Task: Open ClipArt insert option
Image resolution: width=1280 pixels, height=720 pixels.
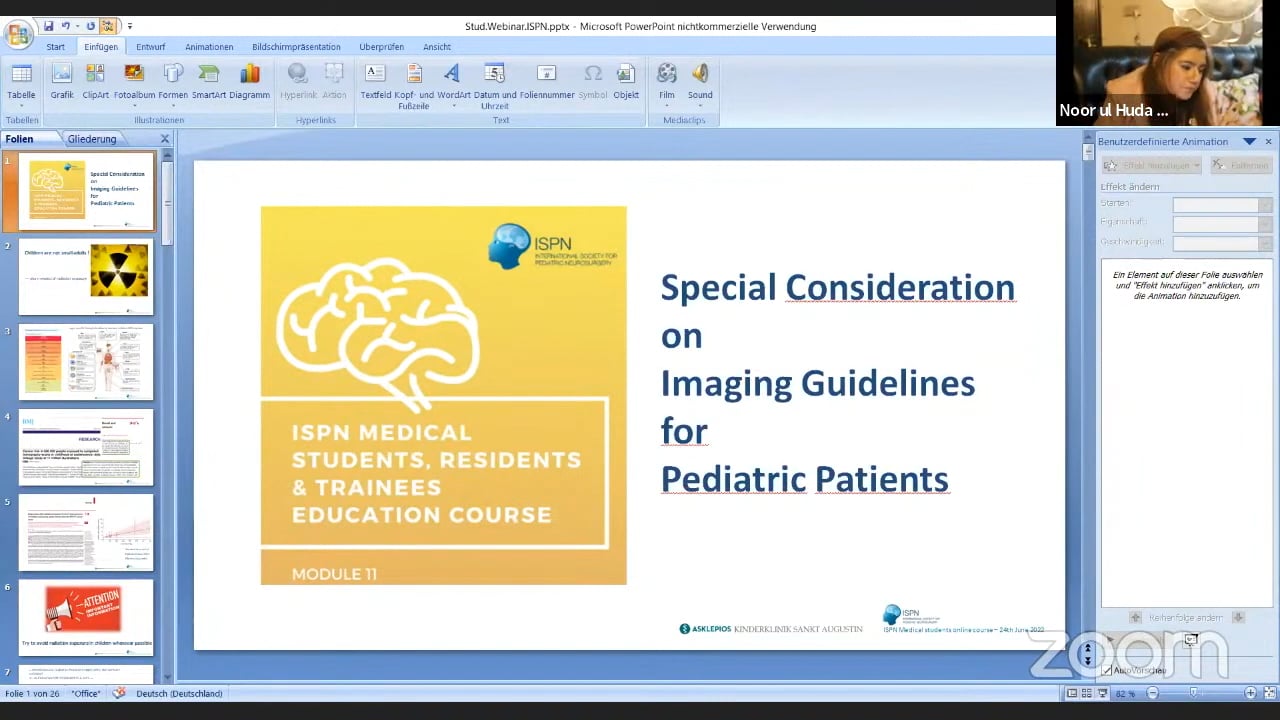Action: point(95,82)
